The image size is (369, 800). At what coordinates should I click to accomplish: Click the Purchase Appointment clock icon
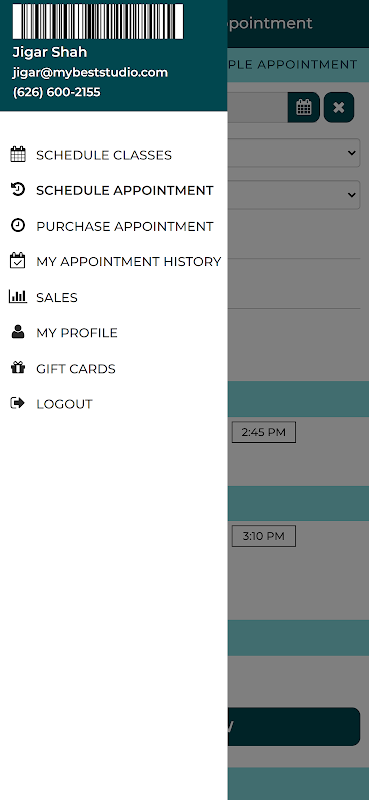point(18,226)
